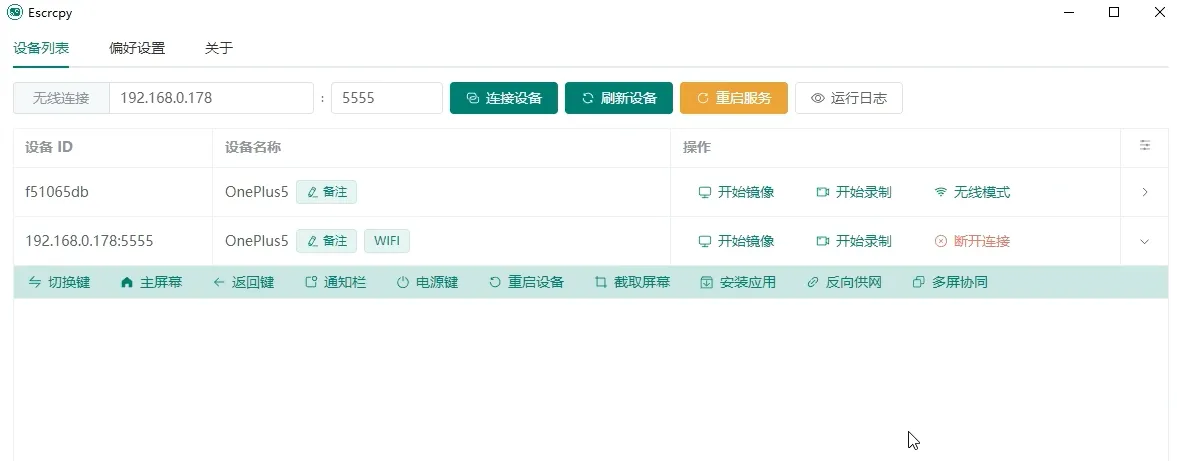Image resolution: width=1177 pixels, height=461 pixels.
Task: Disconnect wireless device via 断开连接
Action: (972, 241)
